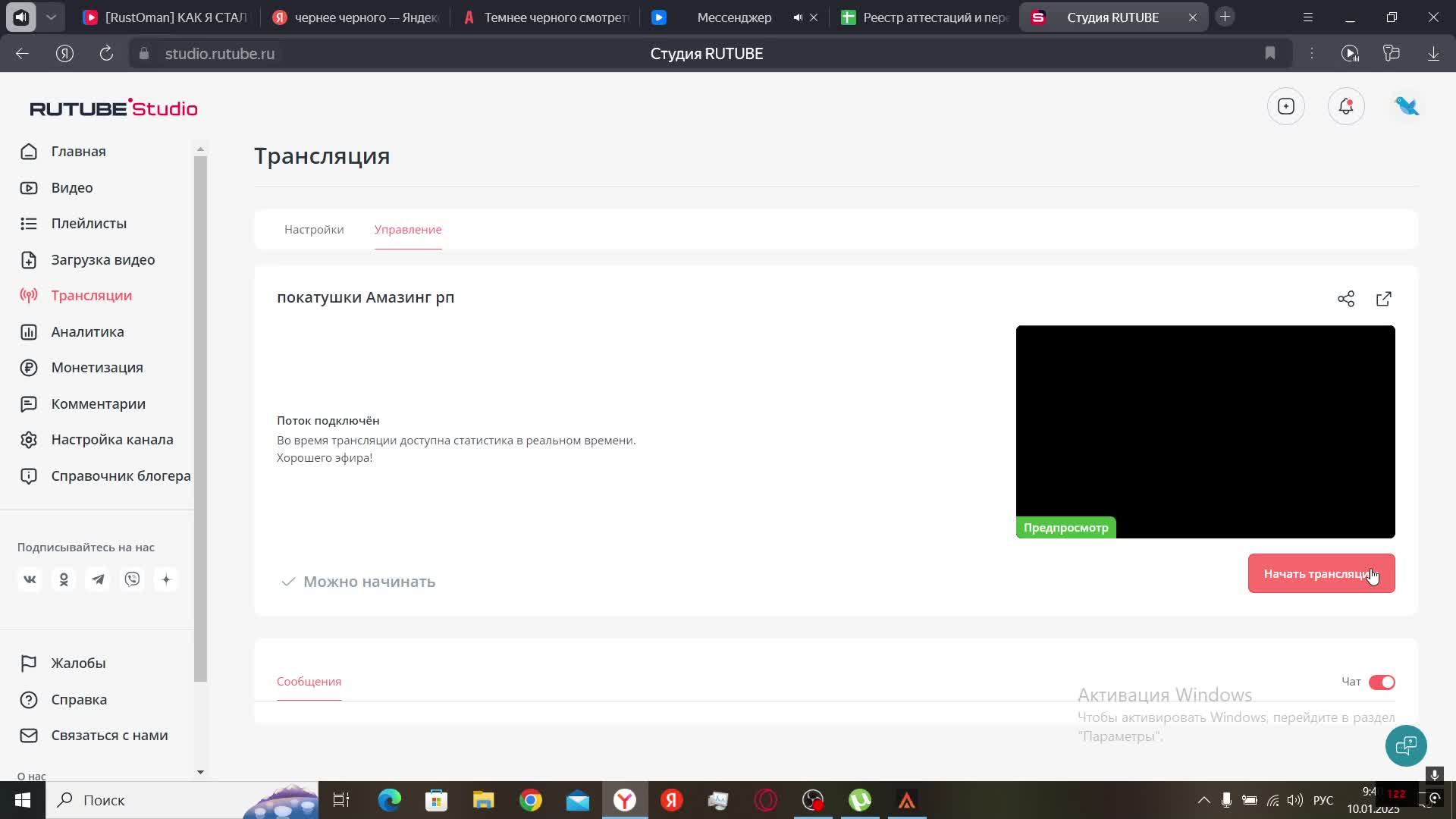
Task: Click the share stream icon
Action: coord(1345,299)
